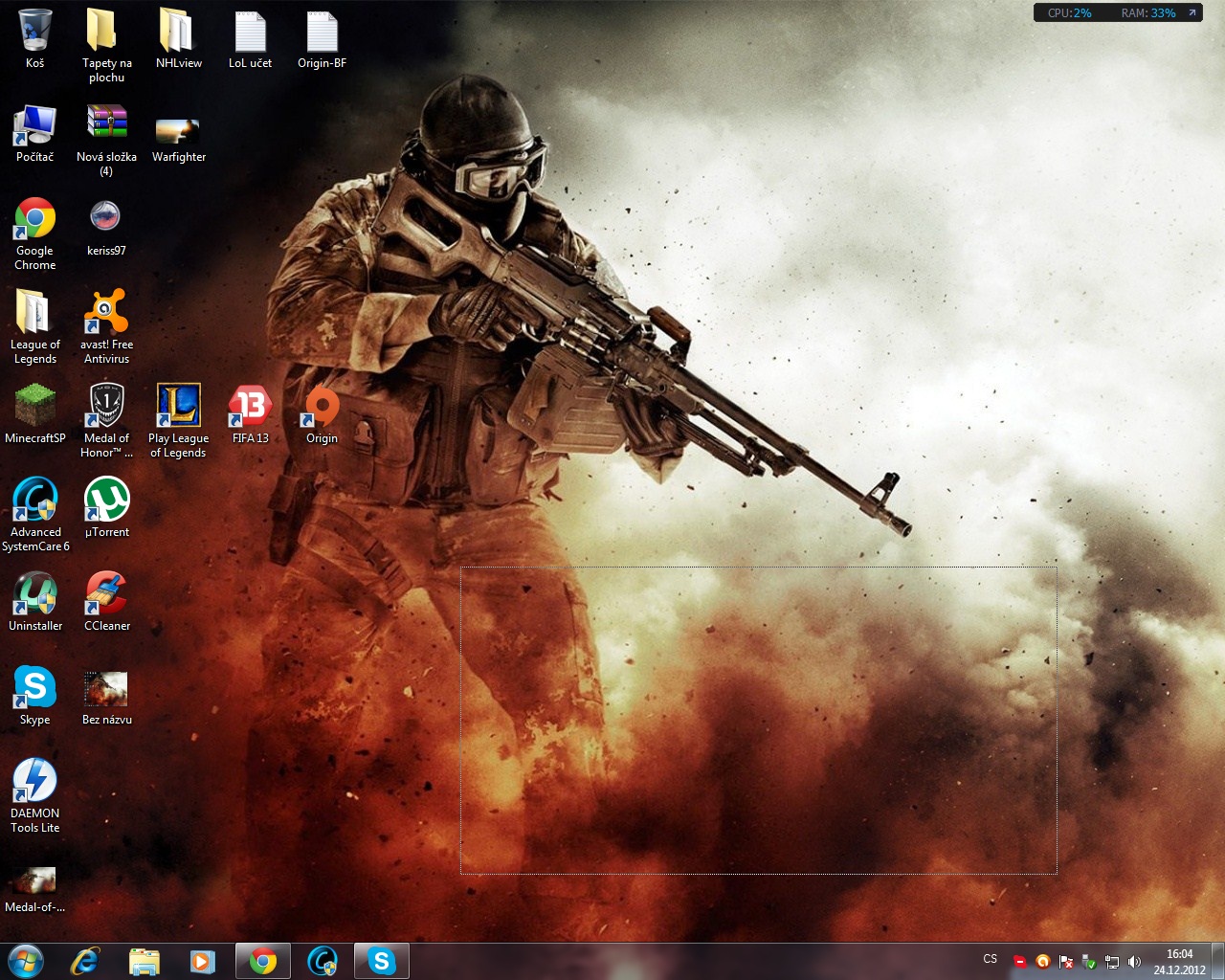Open the Windows Start menu

[x=25, y=961]
